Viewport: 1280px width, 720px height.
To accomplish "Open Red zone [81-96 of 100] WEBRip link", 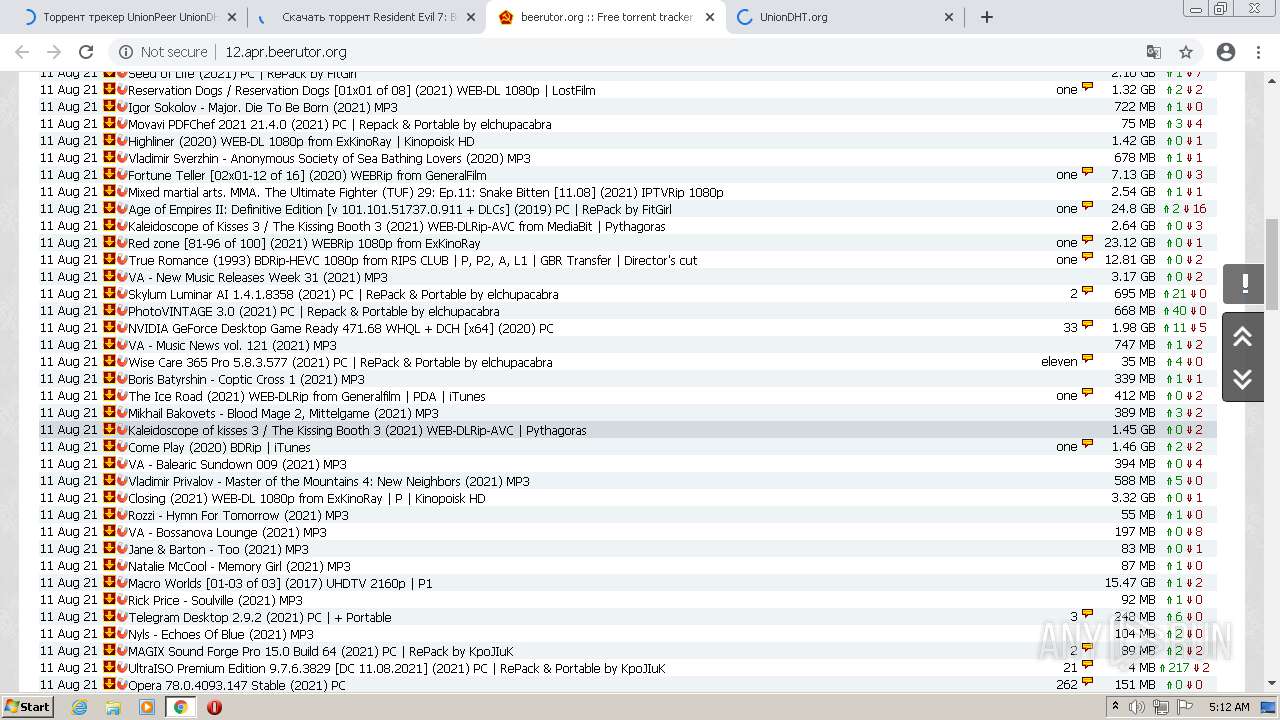I will click(304, 243).
